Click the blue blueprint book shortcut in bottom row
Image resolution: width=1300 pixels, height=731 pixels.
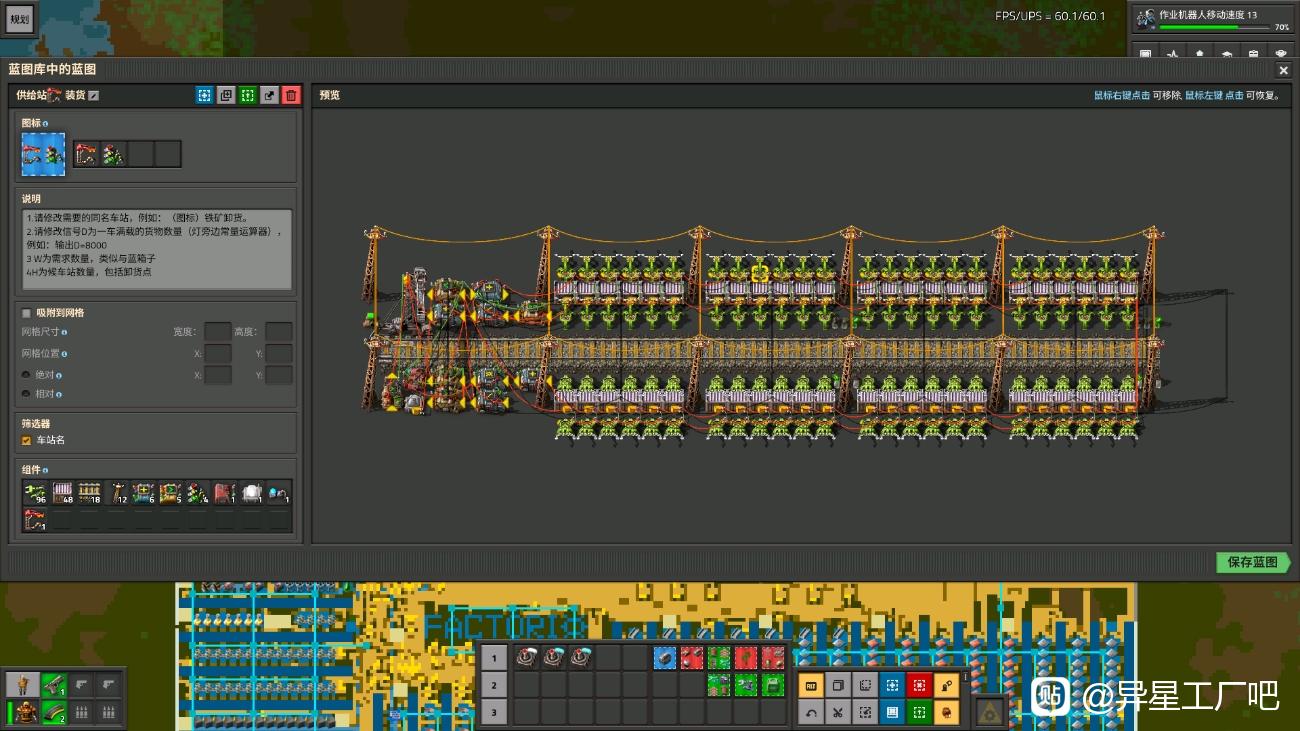(x=892, y=712)
